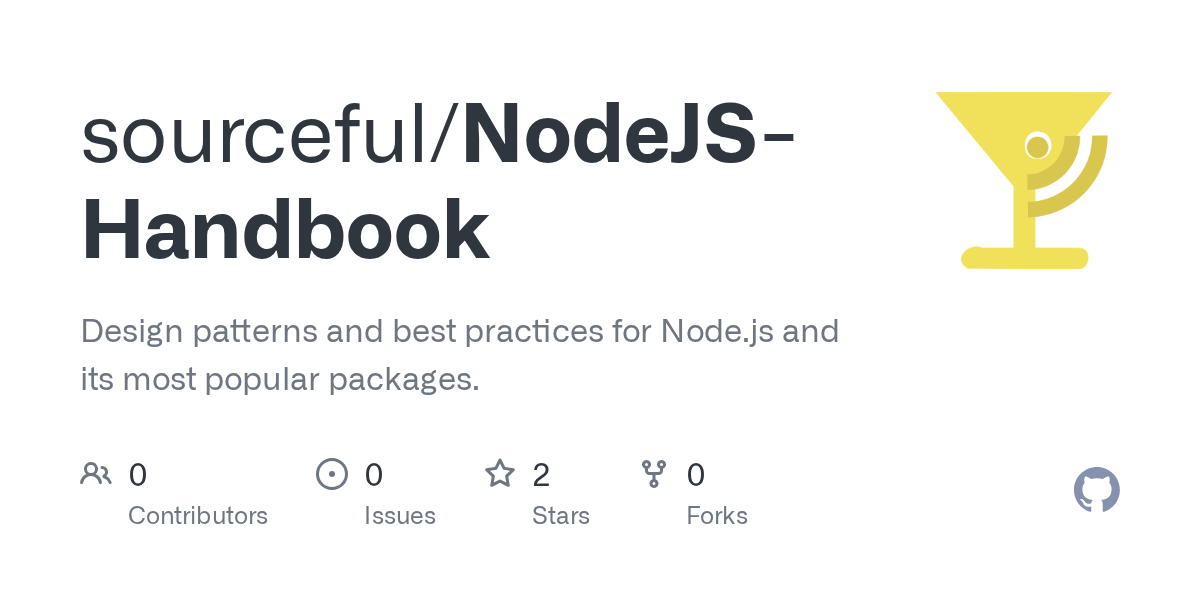
Task: Open the Contributors label link
Action: point(198,516)
